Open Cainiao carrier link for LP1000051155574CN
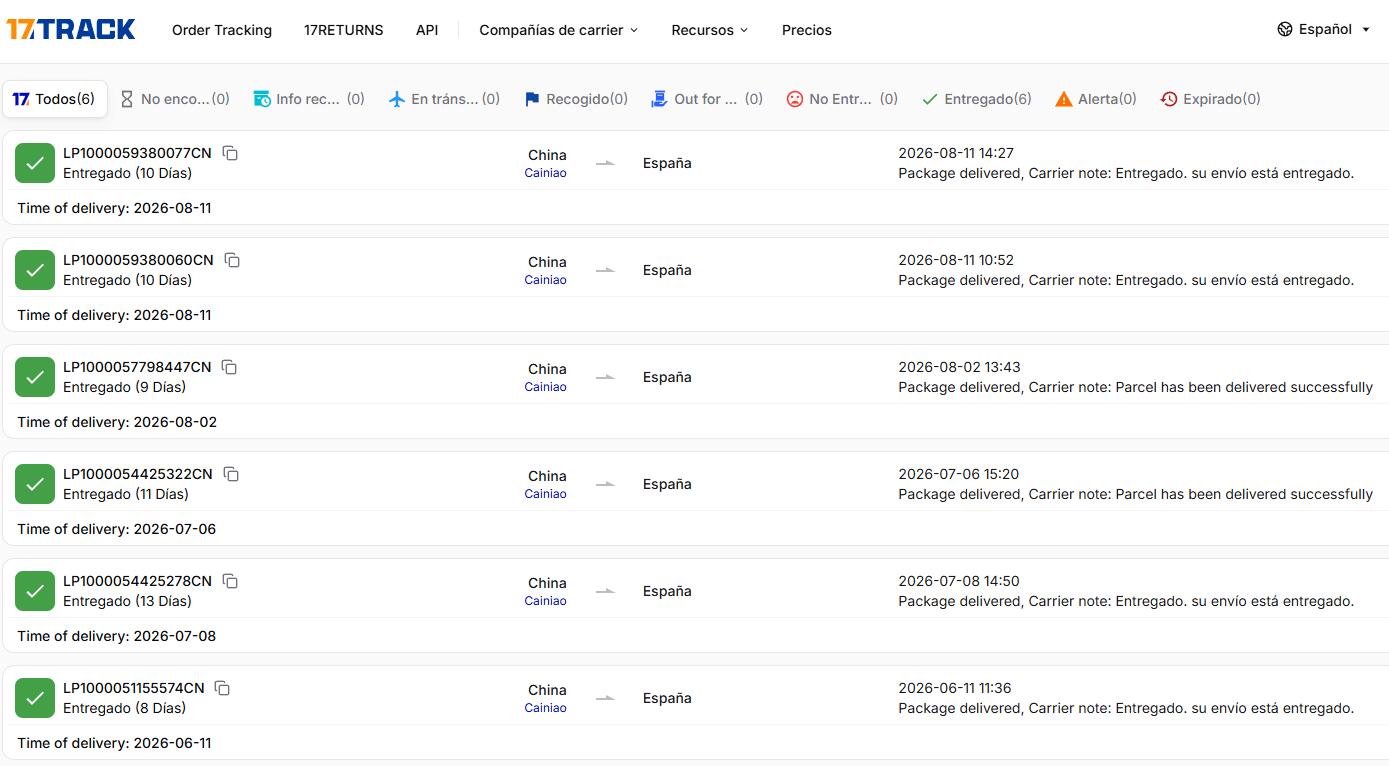This screenshot has height=766, width=1389. (545, 708)
